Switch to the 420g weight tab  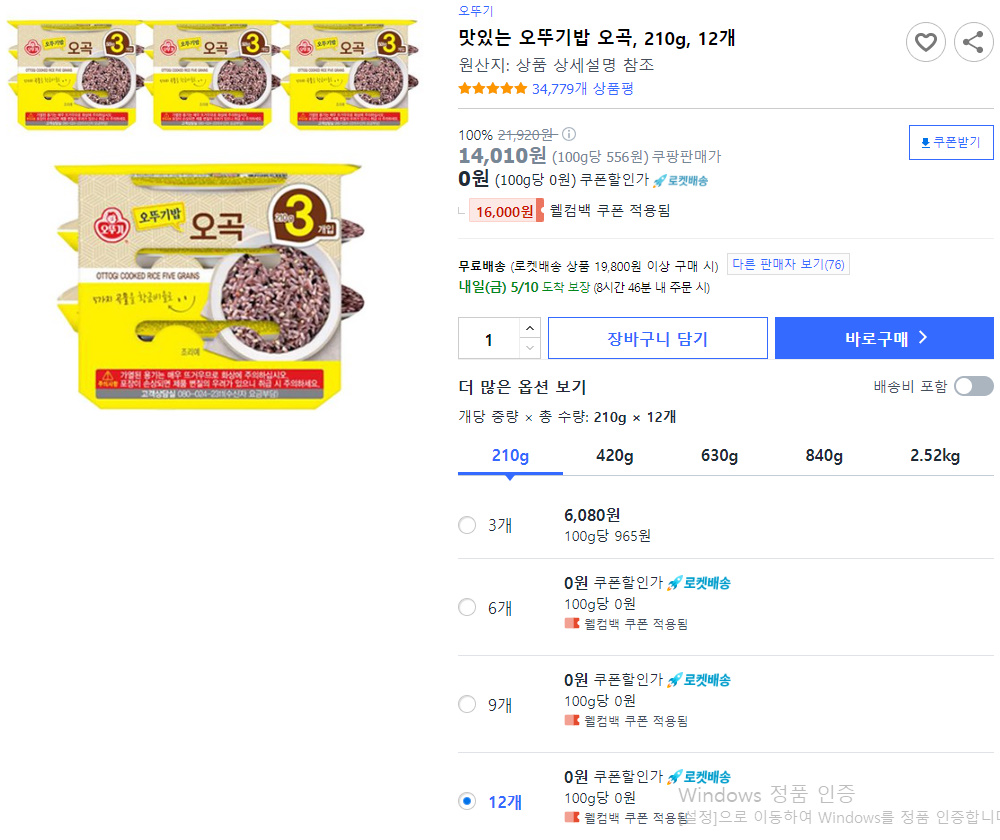(615, 455)
